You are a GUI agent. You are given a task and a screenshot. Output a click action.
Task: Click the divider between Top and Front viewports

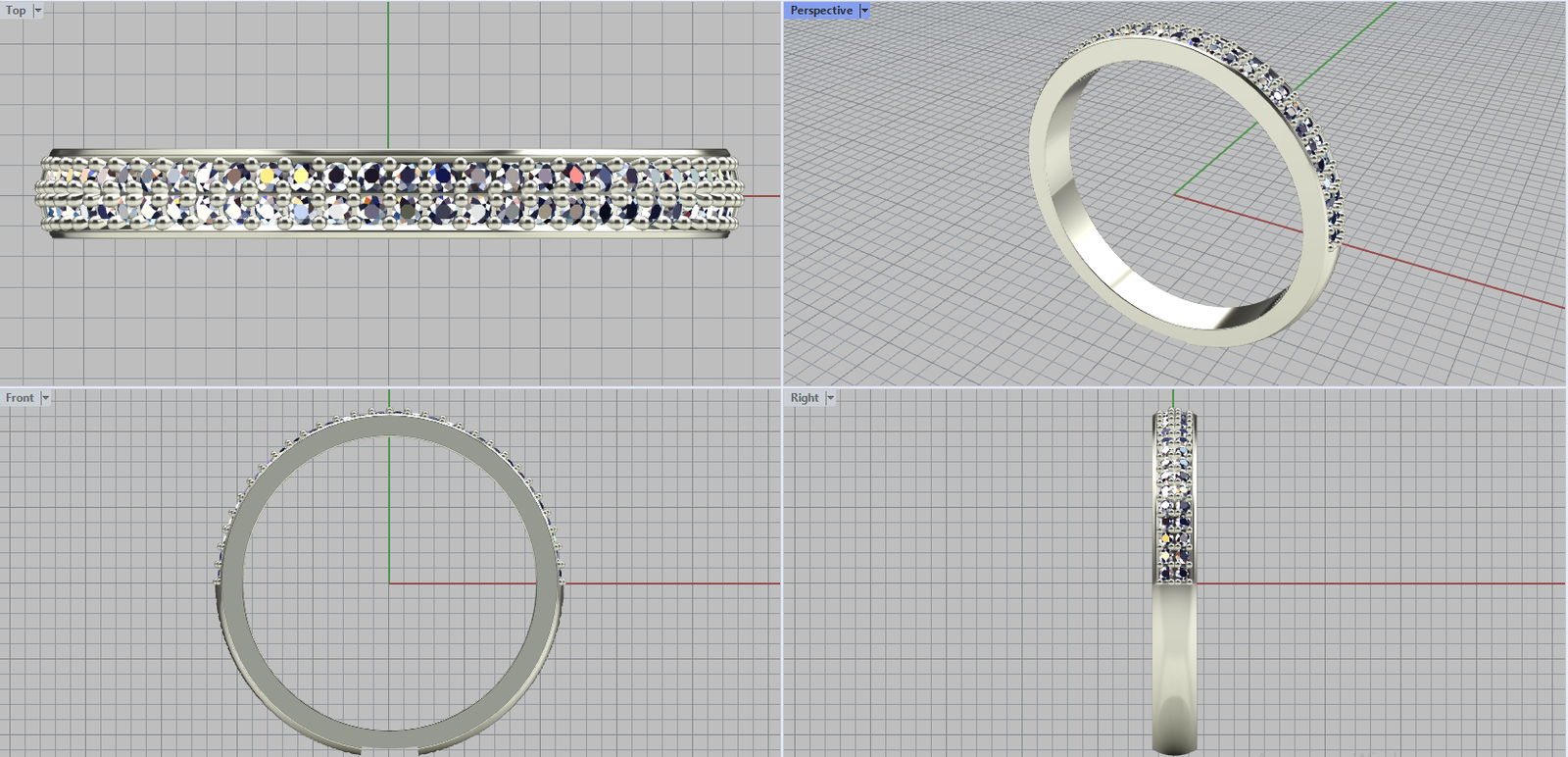click(x=392, y=386)
